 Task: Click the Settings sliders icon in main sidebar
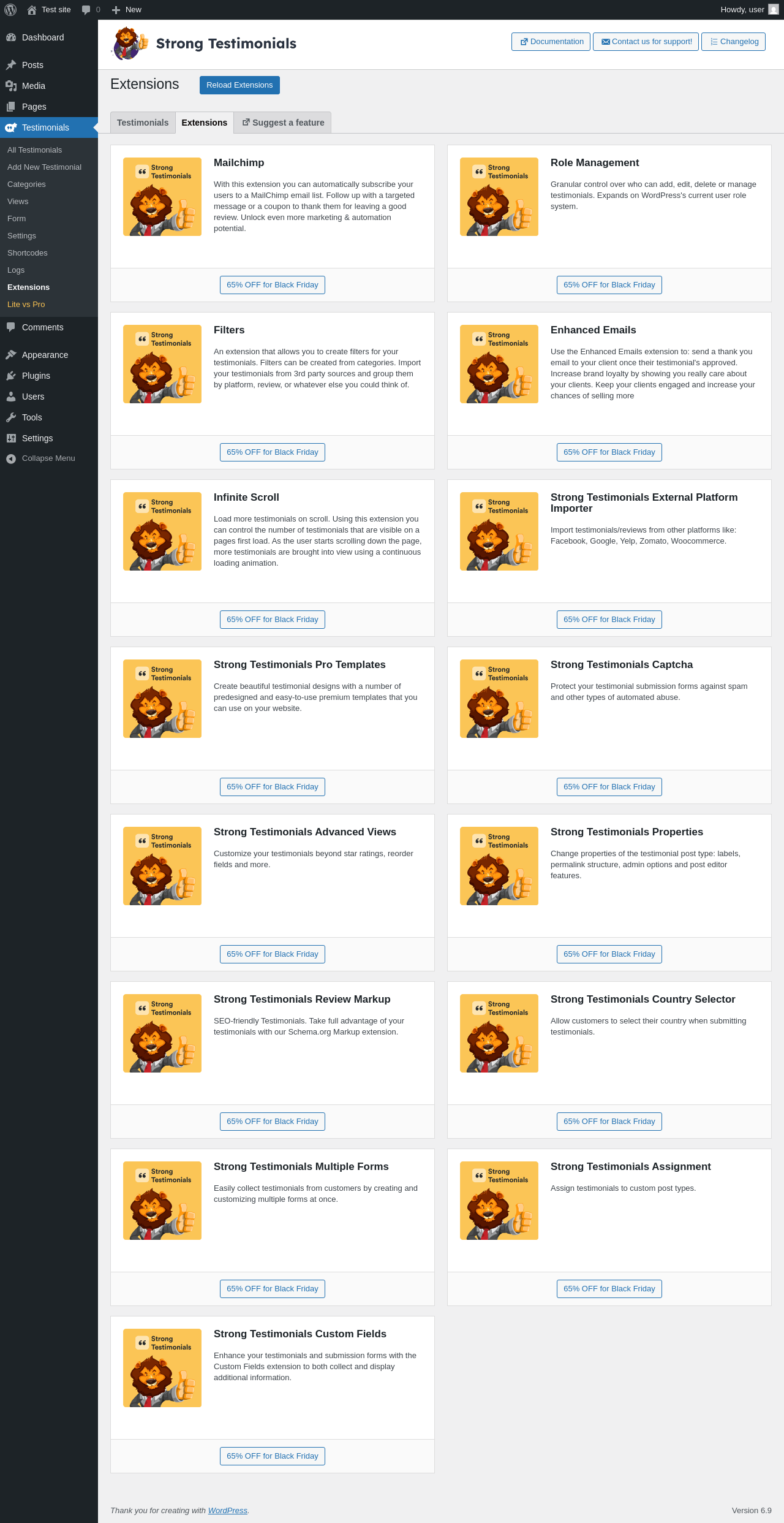pyautogui.click(x=11, y=438)
